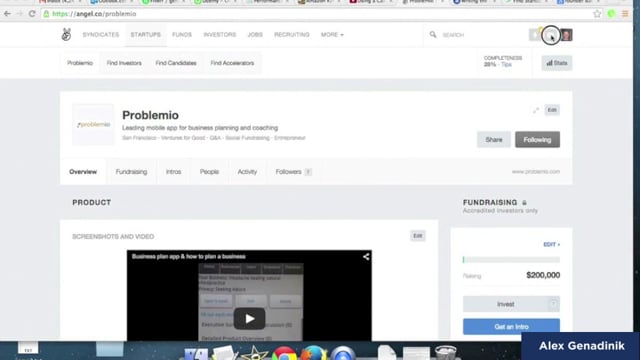The width and height of the screenshot is (640, 360).
Task: Select the Problemio sub-navigation tab
Action: coord(80,63)
